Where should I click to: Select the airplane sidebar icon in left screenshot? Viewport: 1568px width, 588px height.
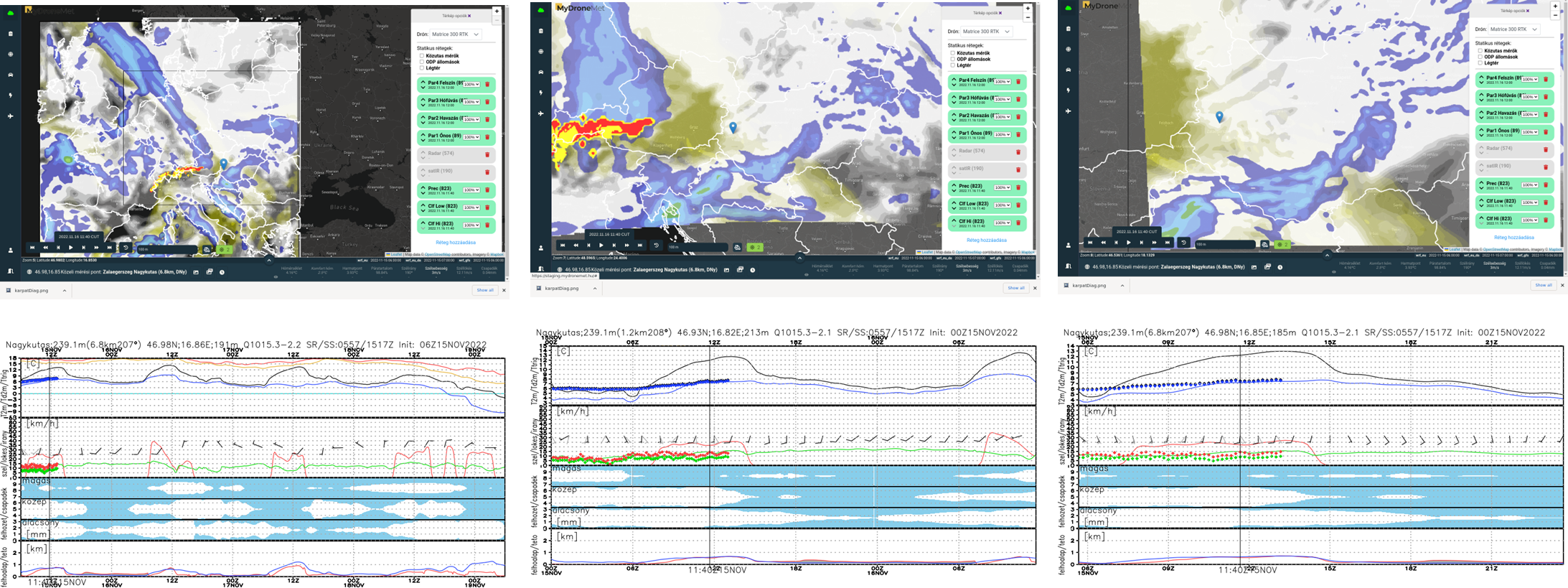(x=10, y=116)
